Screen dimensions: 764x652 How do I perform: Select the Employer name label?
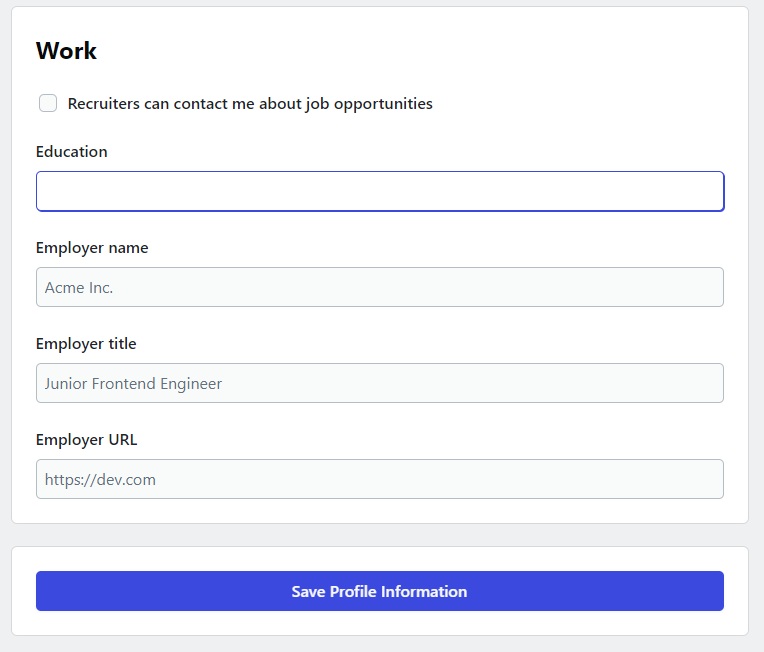point(92,248)
